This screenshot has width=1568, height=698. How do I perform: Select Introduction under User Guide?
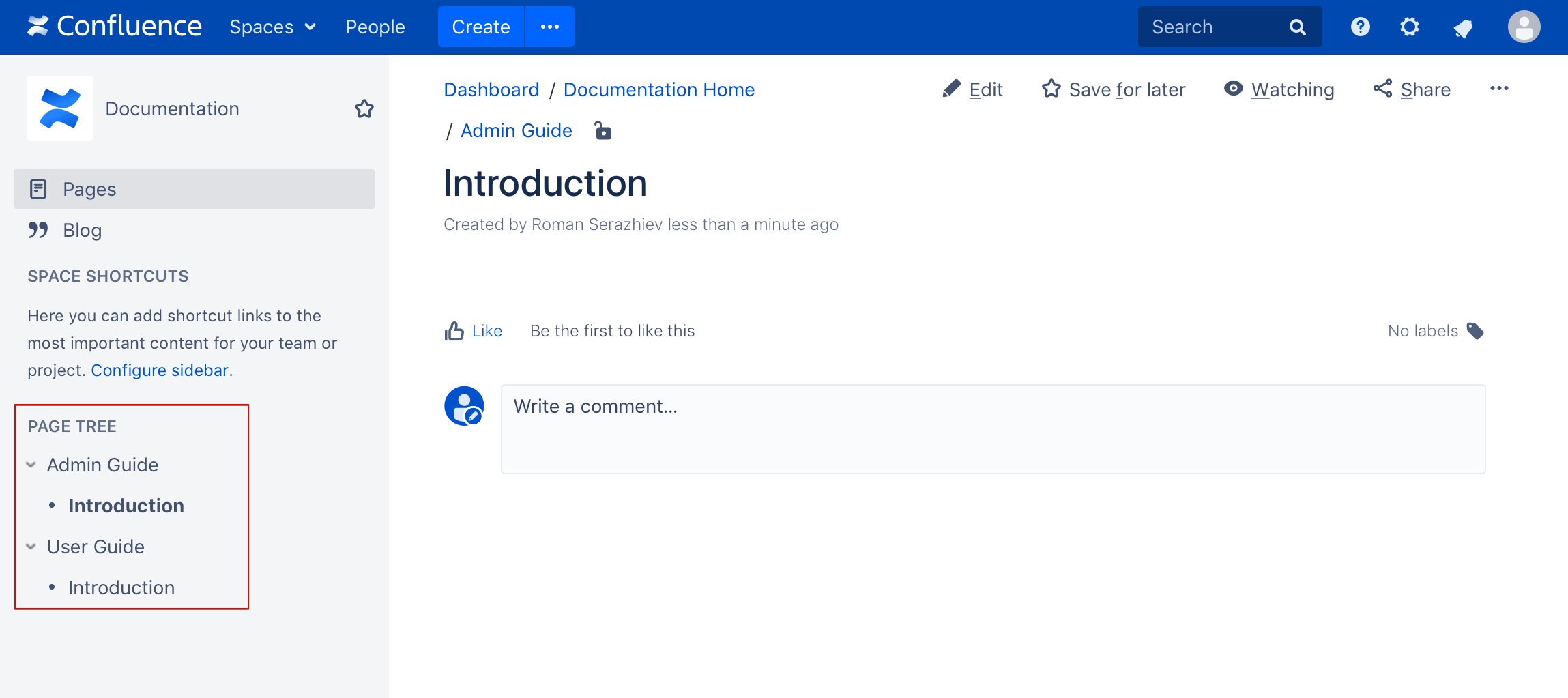click(x=121, y=588)
